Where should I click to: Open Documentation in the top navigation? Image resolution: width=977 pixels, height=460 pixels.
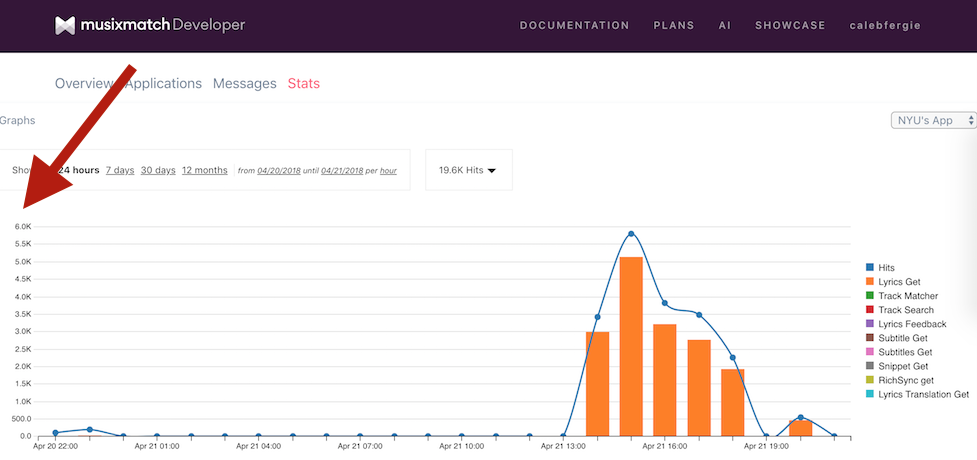(574, 25)
